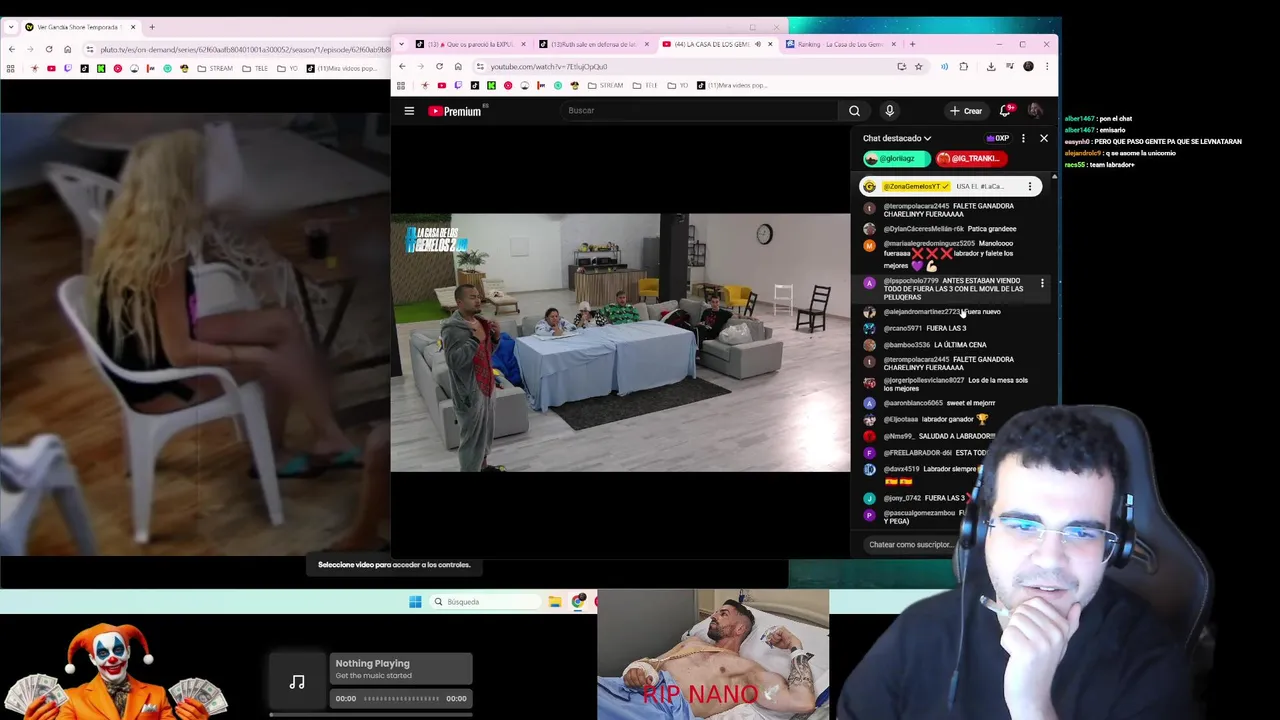Image resolution: width=1280 pixels, height=720 pixels.
Task: Start YouTube voice search microphone
Action: pyautogui.click(x=889, y=111)
